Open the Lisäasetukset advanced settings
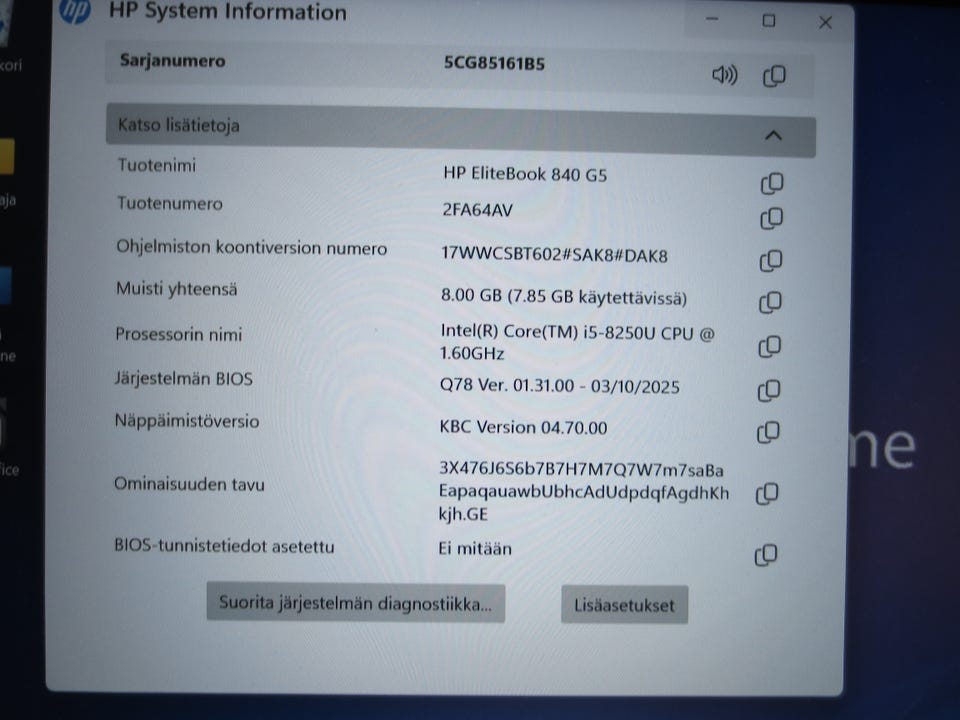 [x=624, y=605]
